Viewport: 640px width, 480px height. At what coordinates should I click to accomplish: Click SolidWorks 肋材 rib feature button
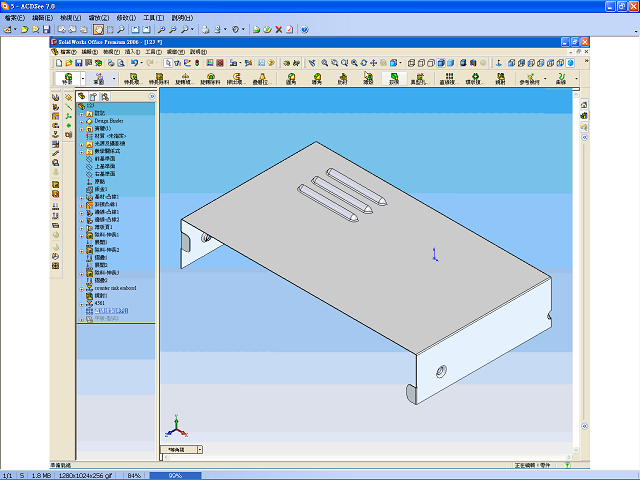click(342, 78)
